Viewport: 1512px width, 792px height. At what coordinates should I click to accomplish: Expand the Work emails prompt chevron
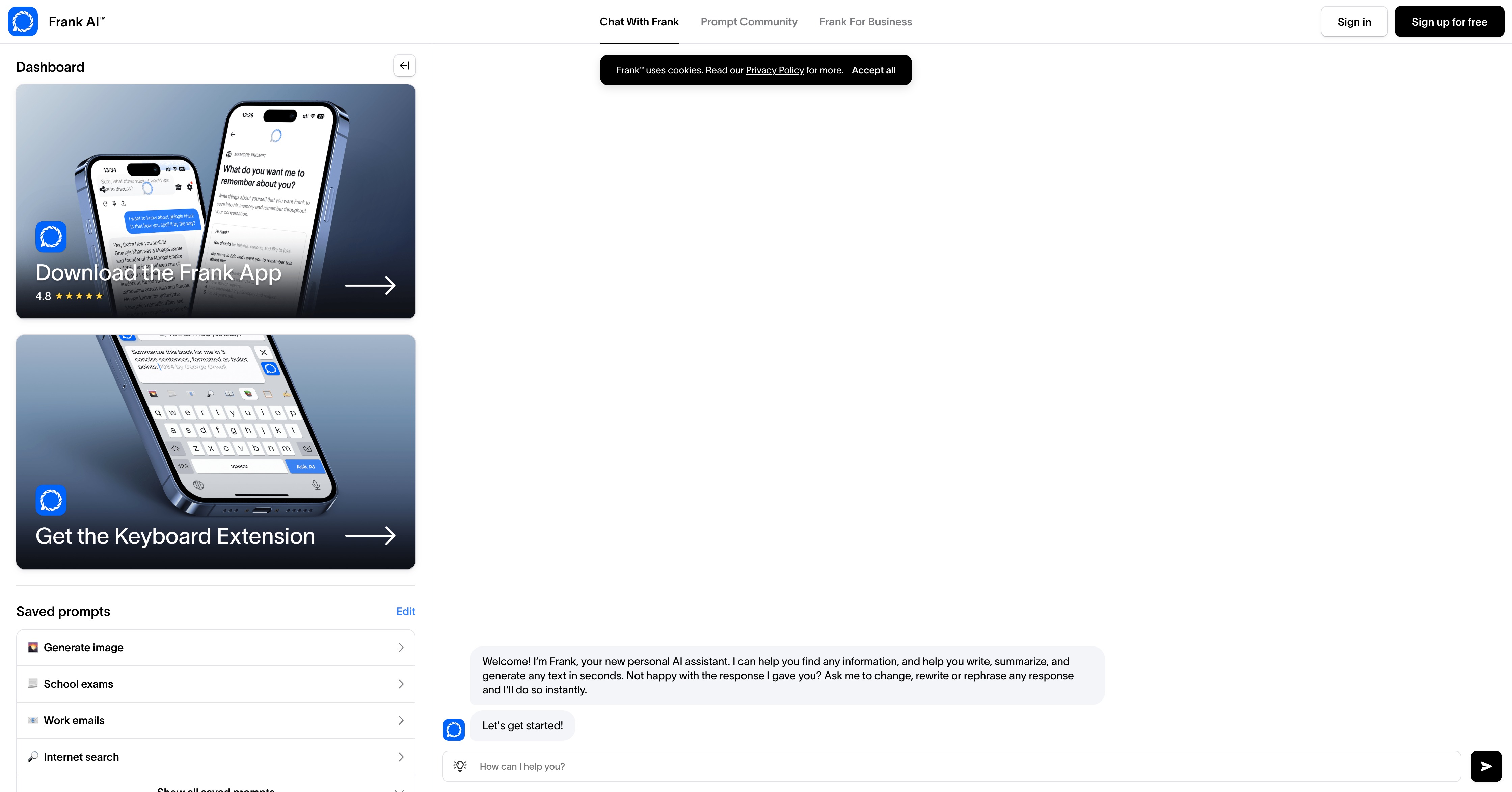[401, 720]
